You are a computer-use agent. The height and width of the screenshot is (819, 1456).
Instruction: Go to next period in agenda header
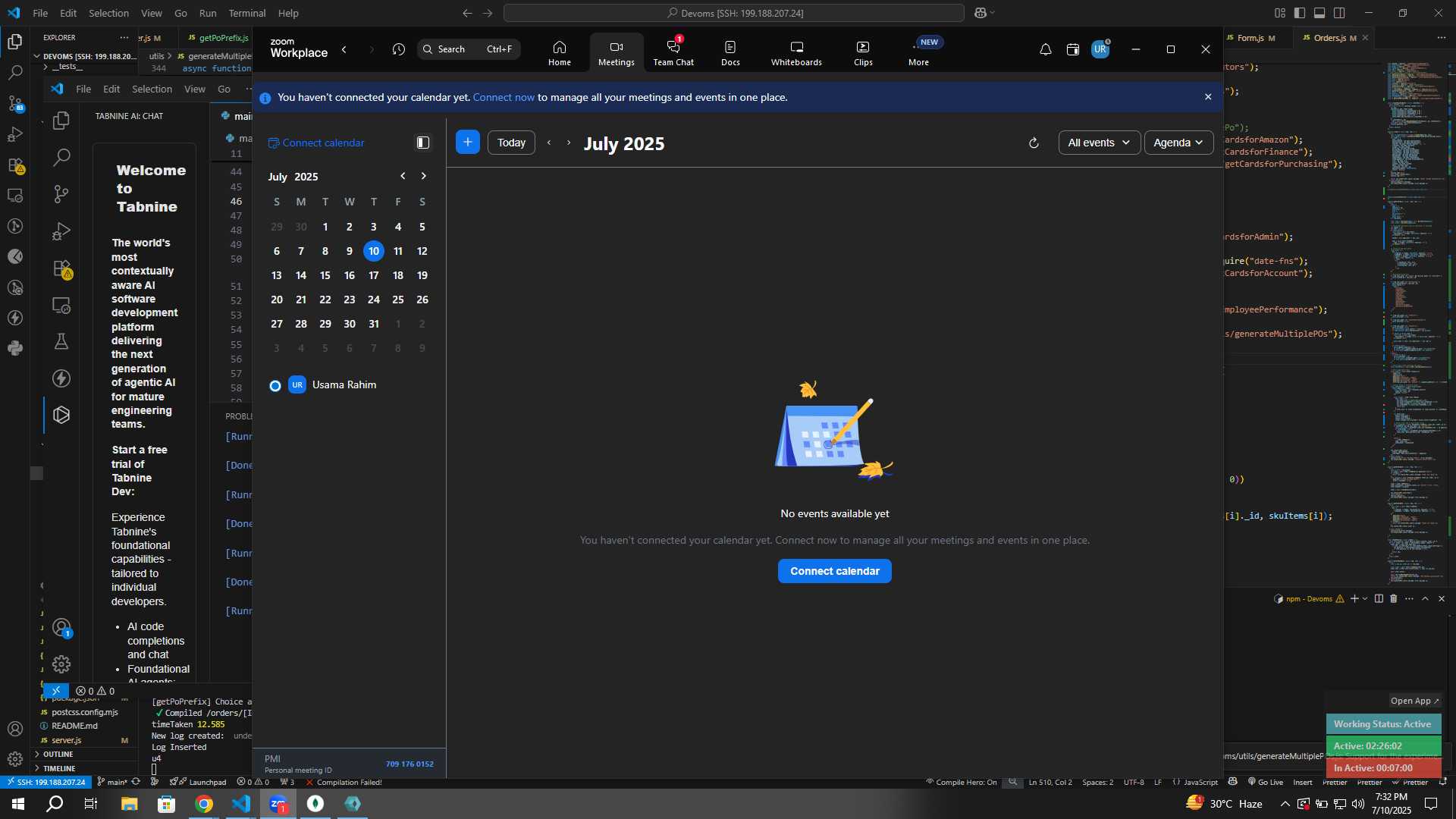pyautogui.click(x=569, y=143)
